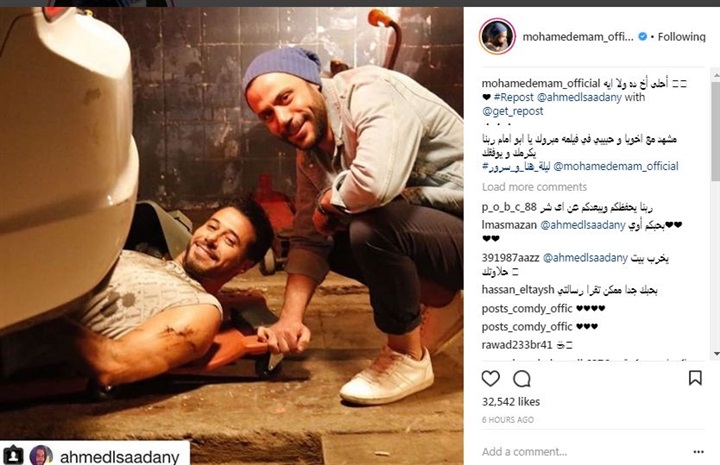
Task: Open the @ahmedlsaadany mention in the caption
Action: click(579, 97)
